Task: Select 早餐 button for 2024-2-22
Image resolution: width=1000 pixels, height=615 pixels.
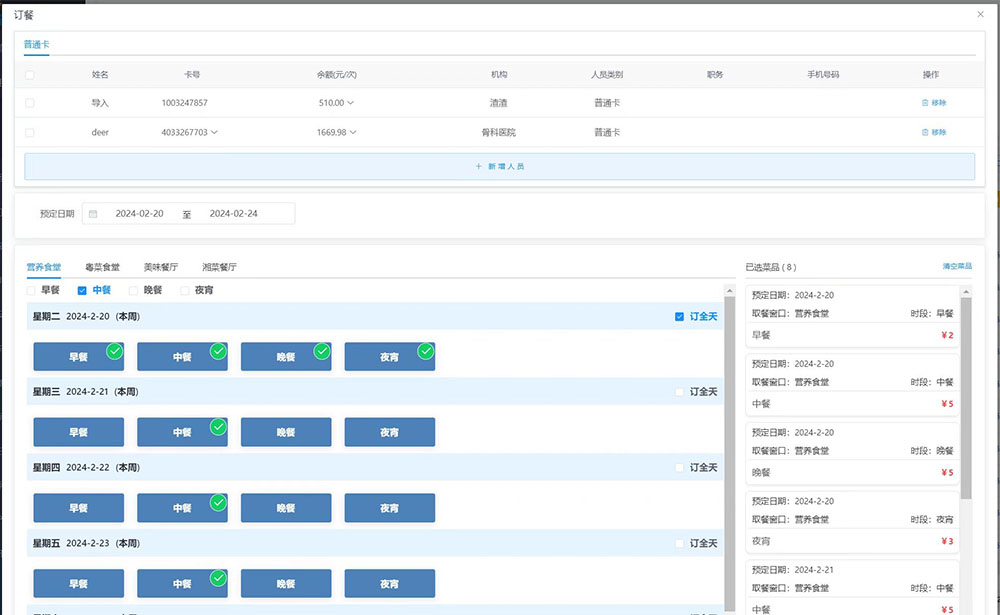Action: 78,508
